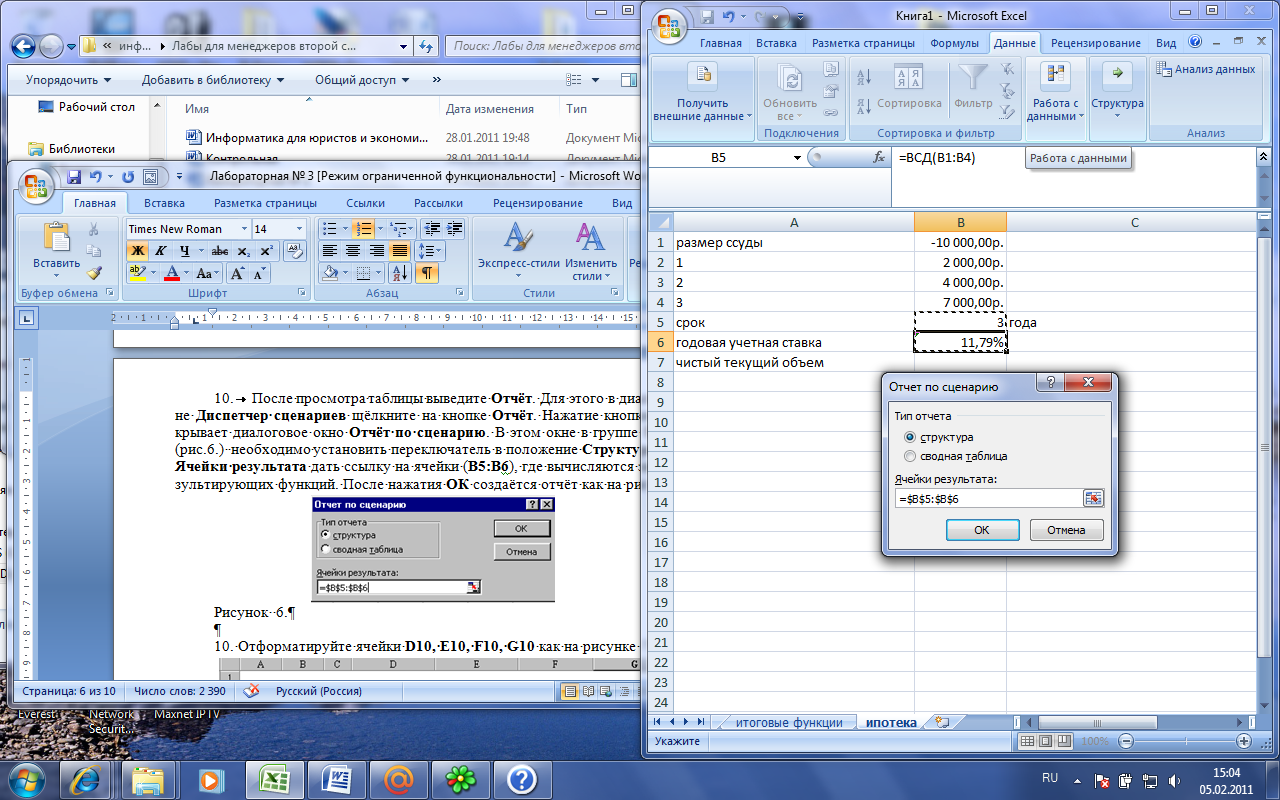Open the Разметка страницы tab in Excel

(863, 43)
